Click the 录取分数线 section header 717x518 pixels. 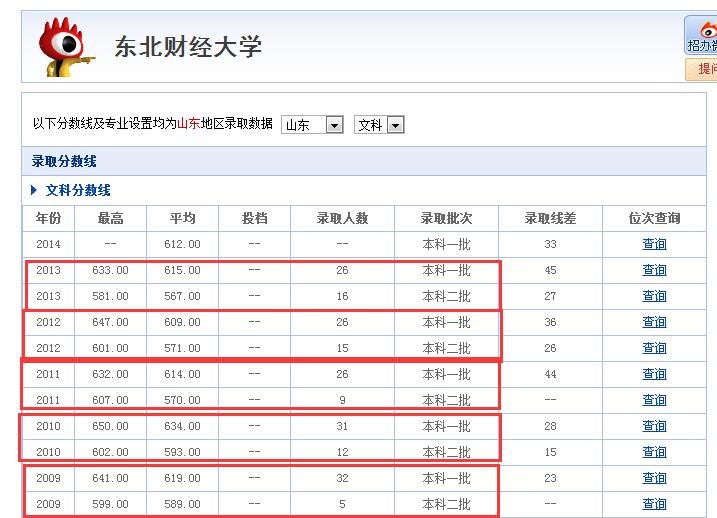pyautogui.click(x=64, y=161)
